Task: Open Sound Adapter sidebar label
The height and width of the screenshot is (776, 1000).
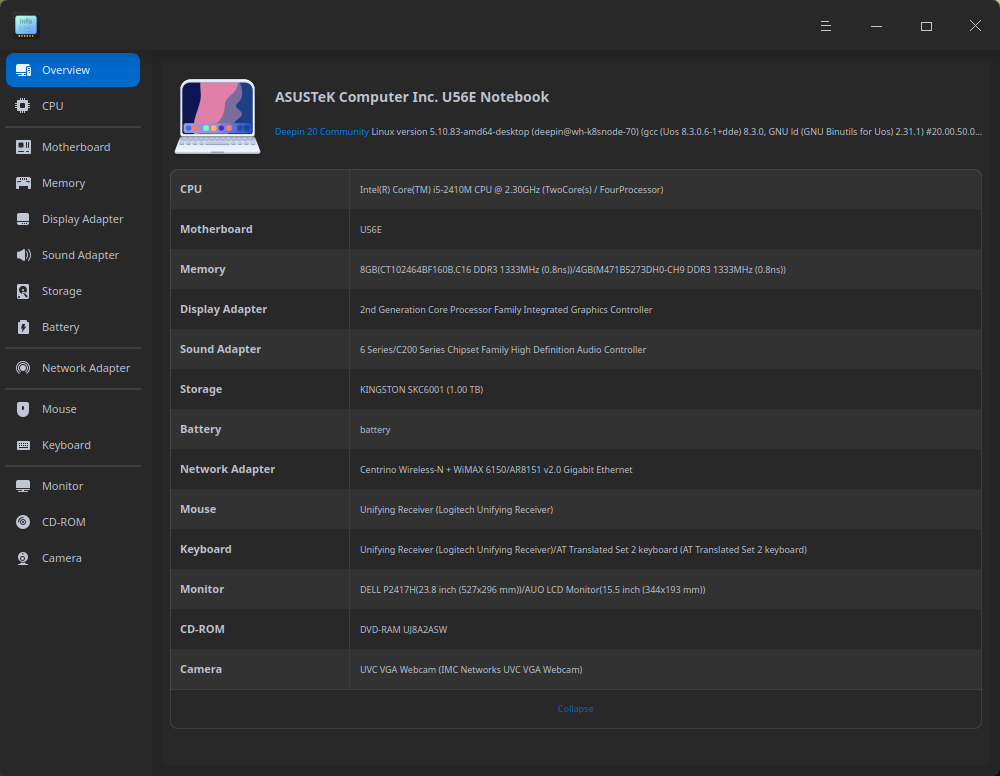Action: (x=80, y=255)
